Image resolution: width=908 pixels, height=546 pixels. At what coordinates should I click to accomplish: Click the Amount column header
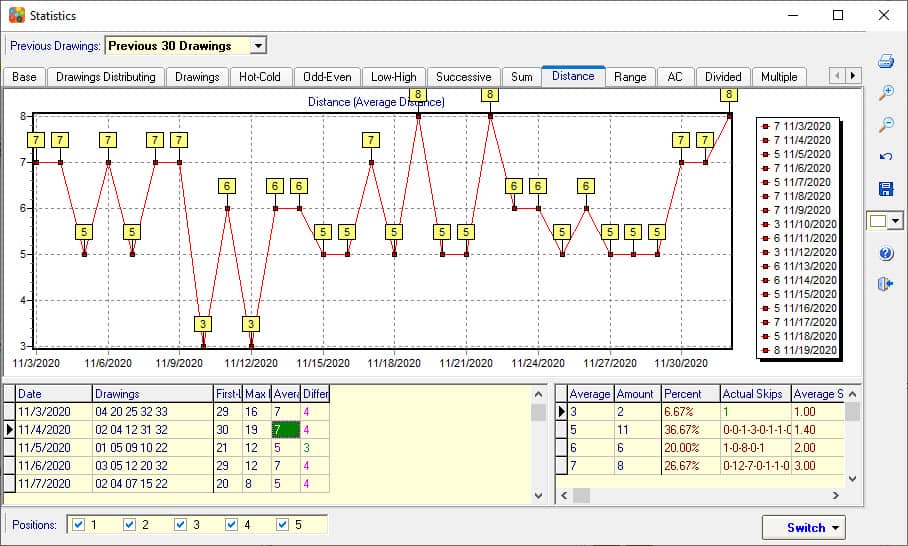638,394
